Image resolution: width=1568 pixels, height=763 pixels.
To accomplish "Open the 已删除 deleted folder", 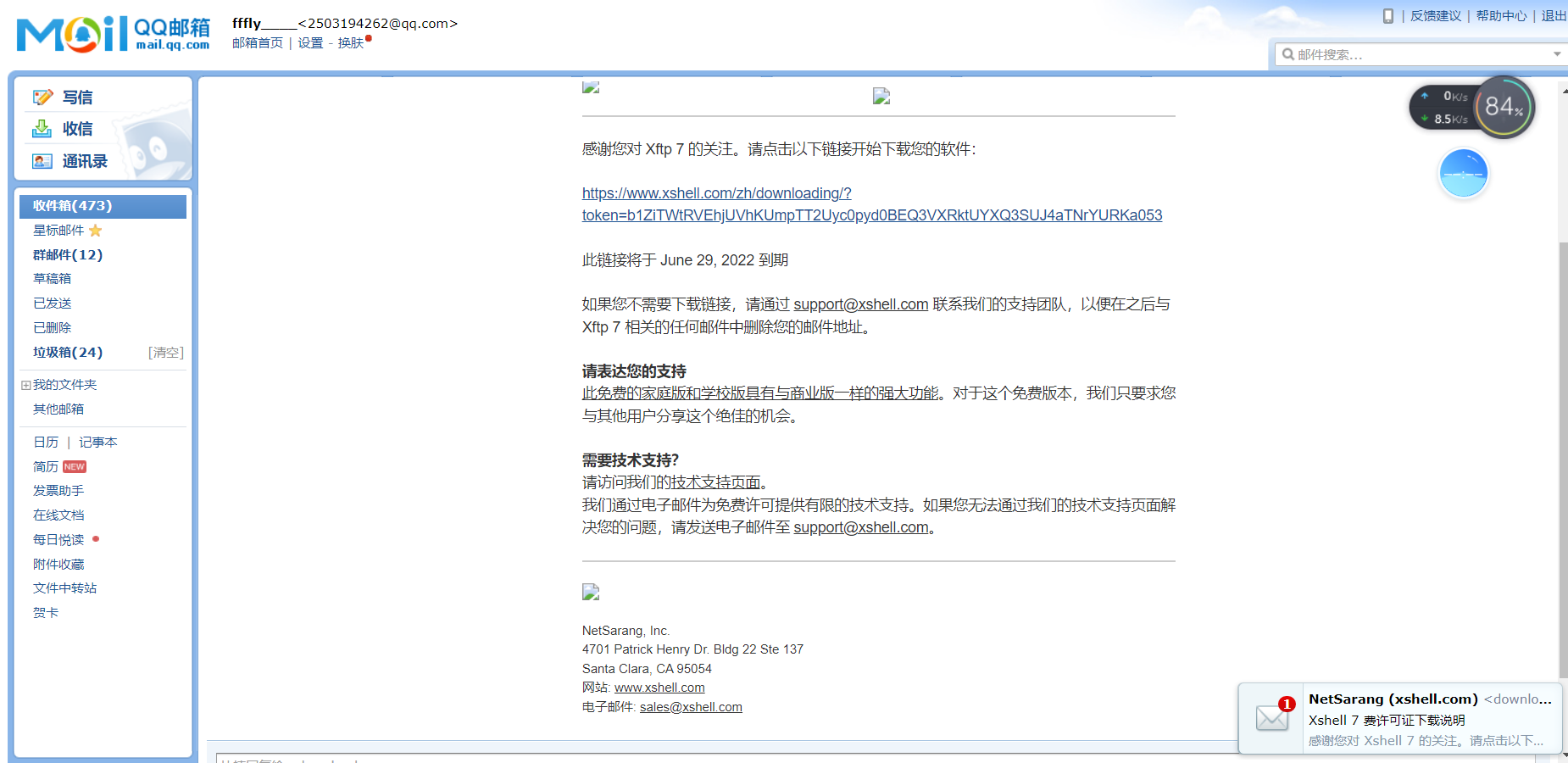I will (x=53, y=328).
